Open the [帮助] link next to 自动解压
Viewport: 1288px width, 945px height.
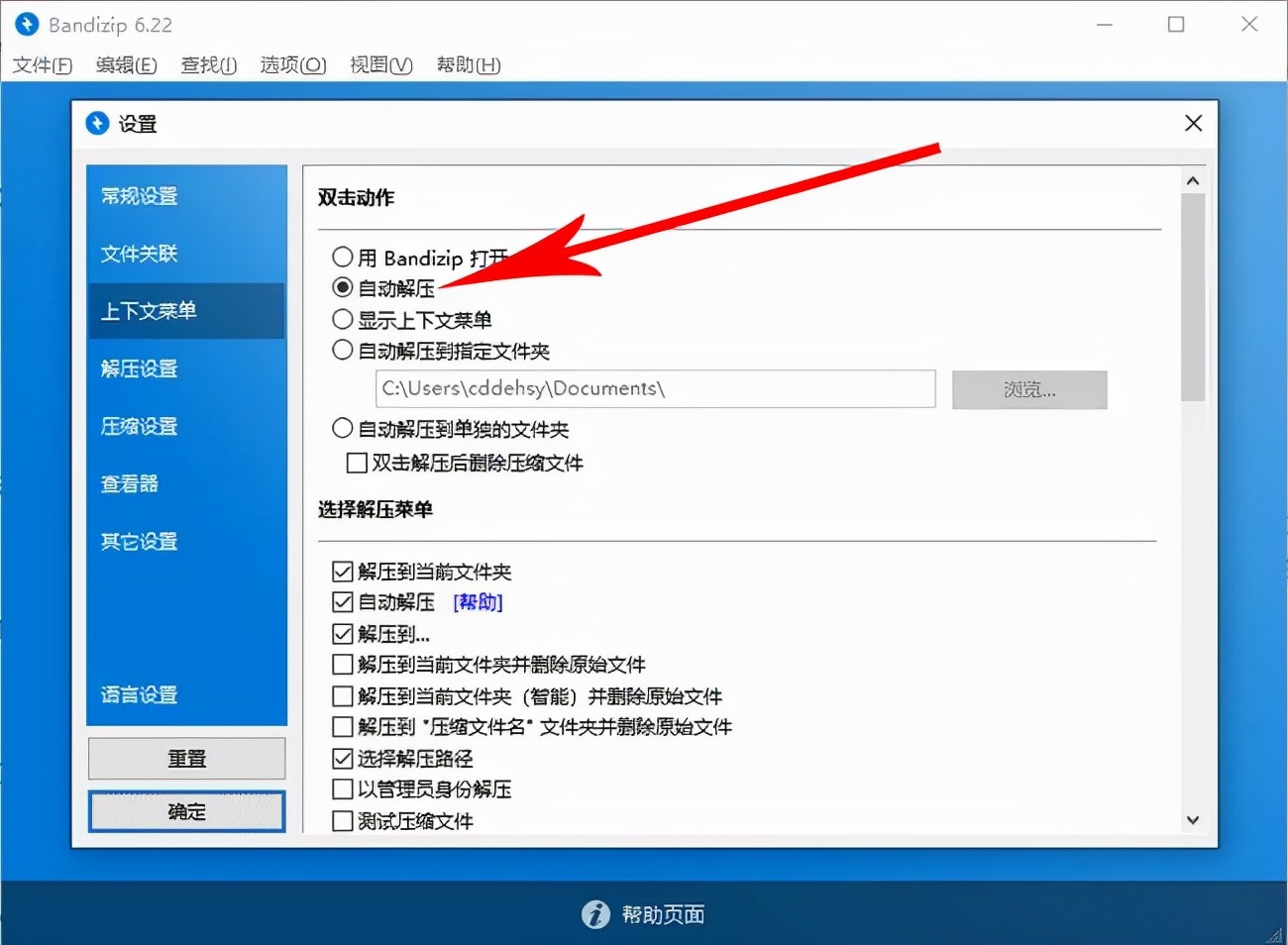click(478, 602)
